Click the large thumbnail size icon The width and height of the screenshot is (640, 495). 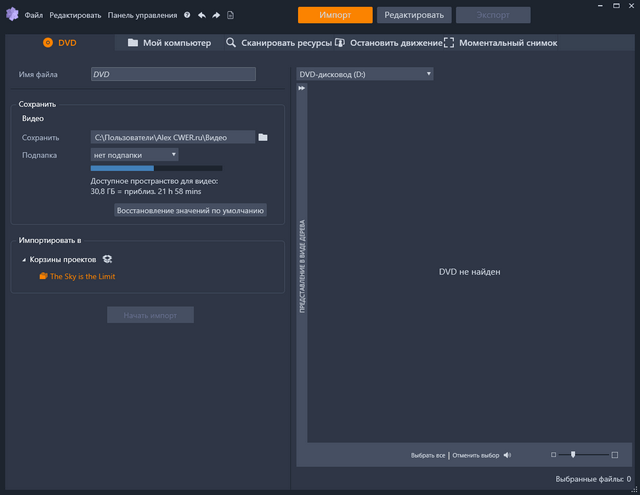614,455
